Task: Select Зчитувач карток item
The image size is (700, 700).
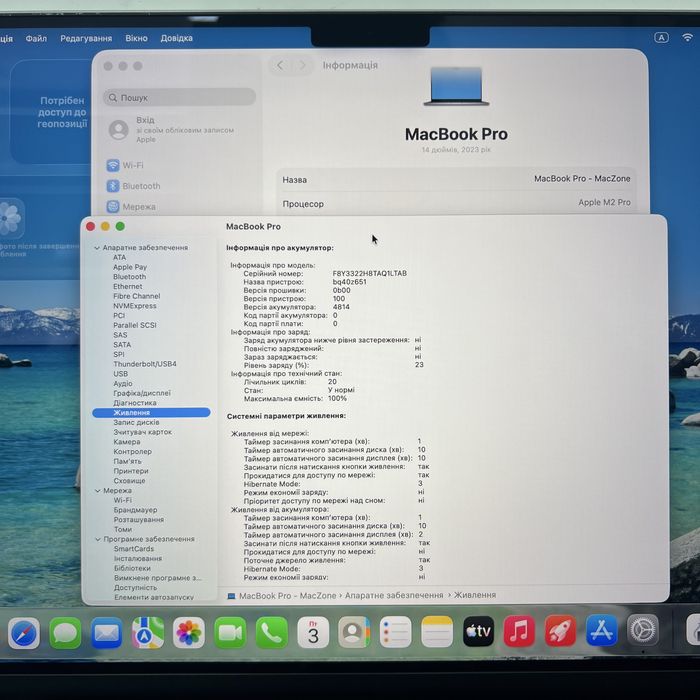Action: 142,432
